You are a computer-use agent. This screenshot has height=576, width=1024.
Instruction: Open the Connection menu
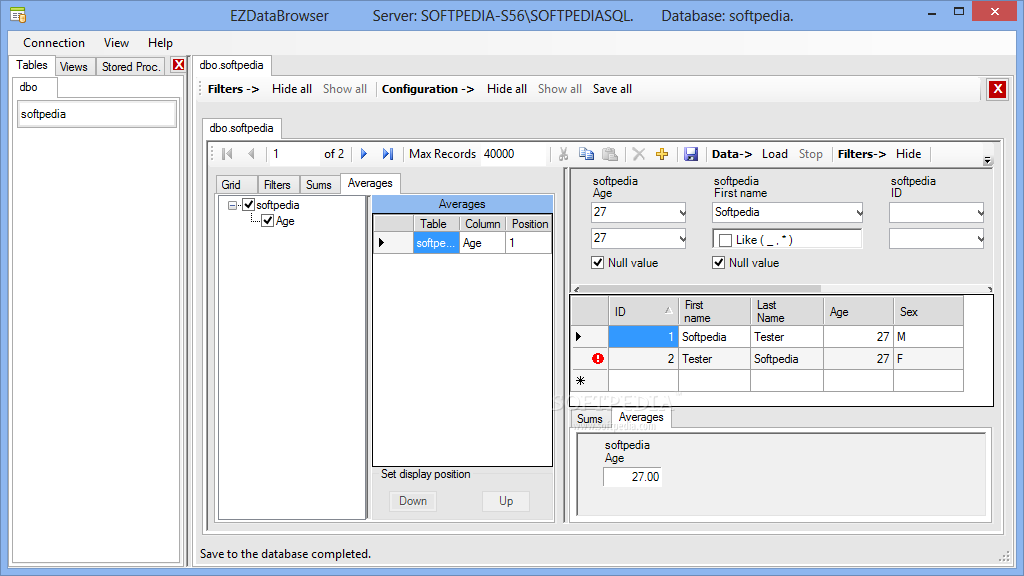click(54, 42)
